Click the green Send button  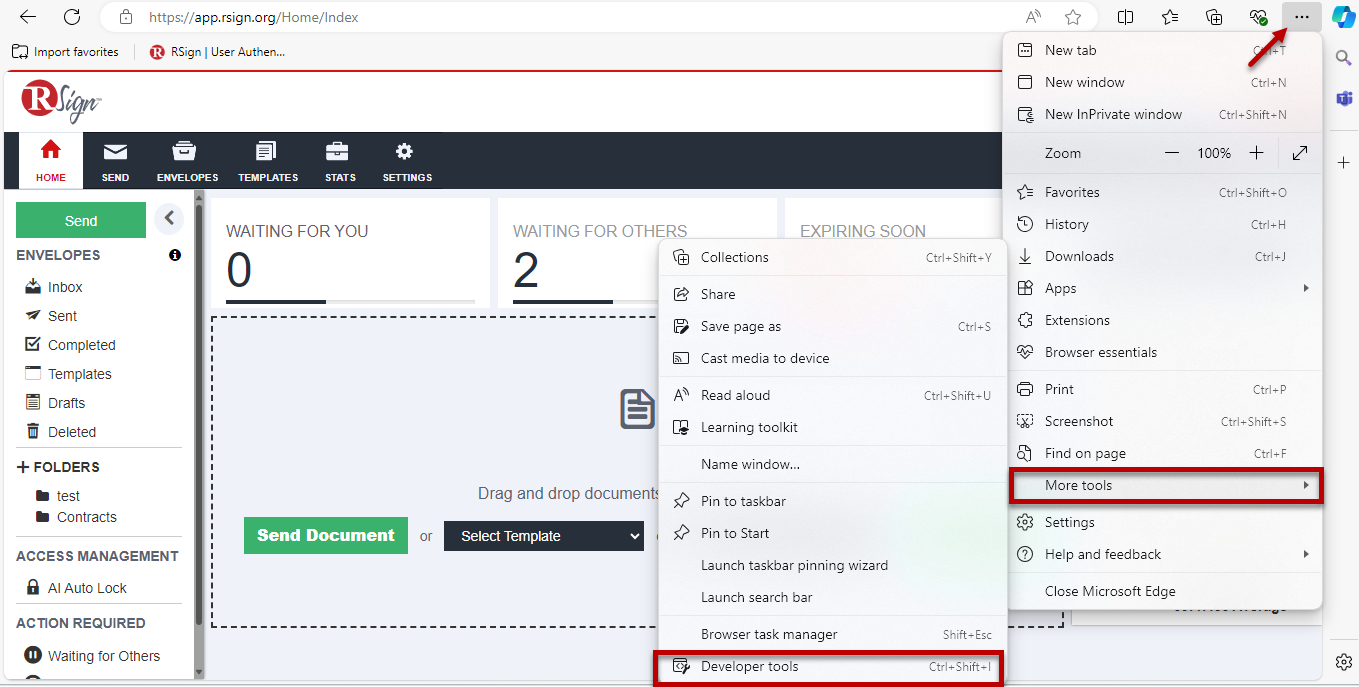tap(81, 221)
